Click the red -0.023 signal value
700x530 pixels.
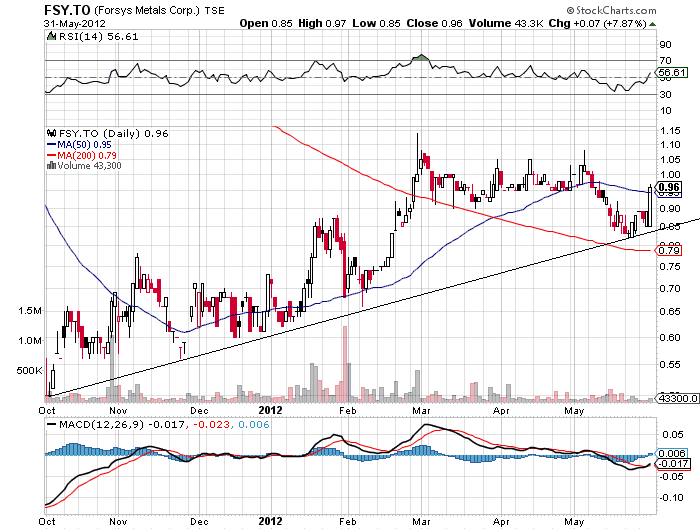[x=212, y=424]
